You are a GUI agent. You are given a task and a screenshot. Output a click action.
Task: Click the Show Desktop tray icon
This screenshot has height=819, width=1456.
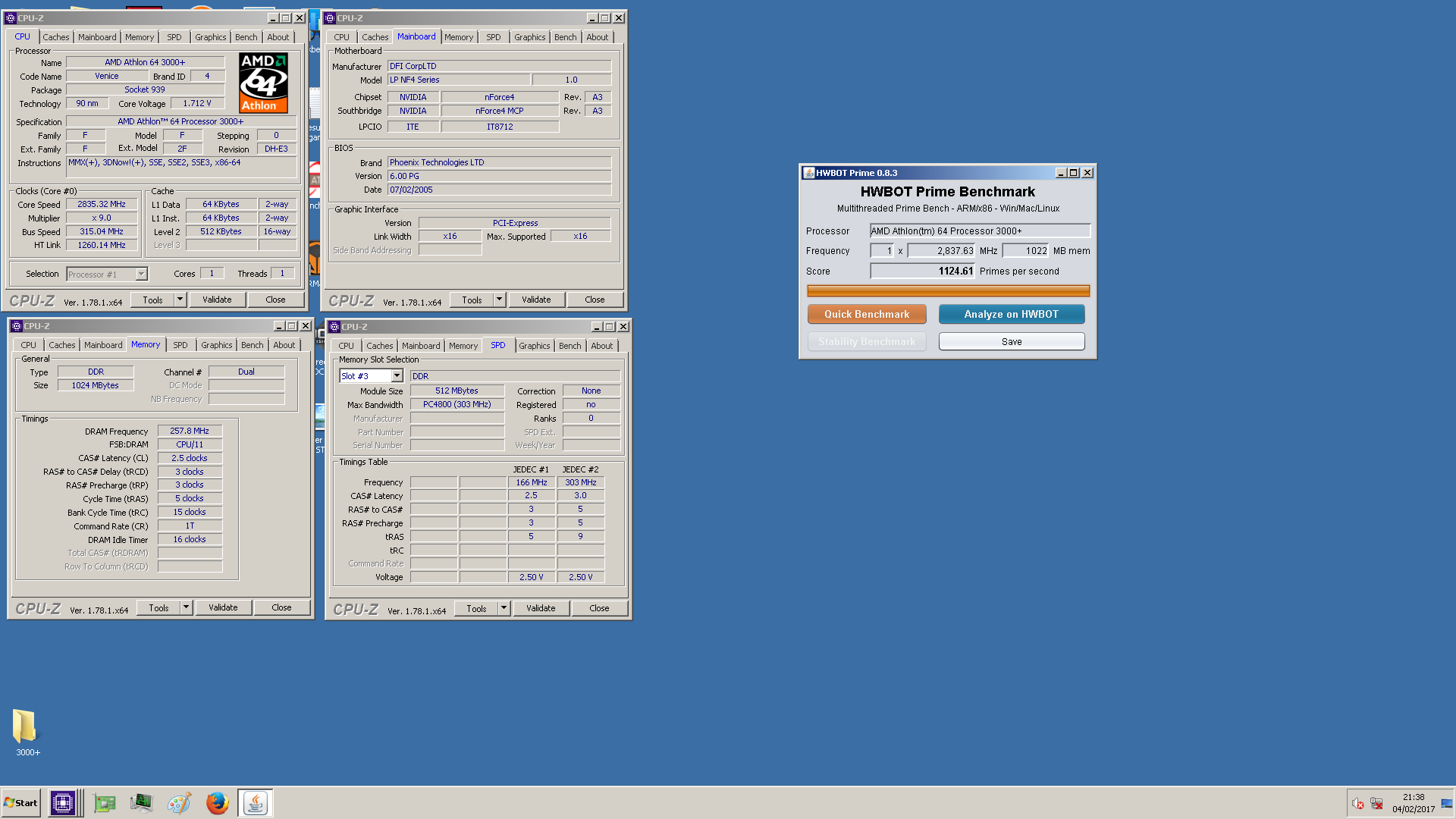click(x=1447, y=804)
